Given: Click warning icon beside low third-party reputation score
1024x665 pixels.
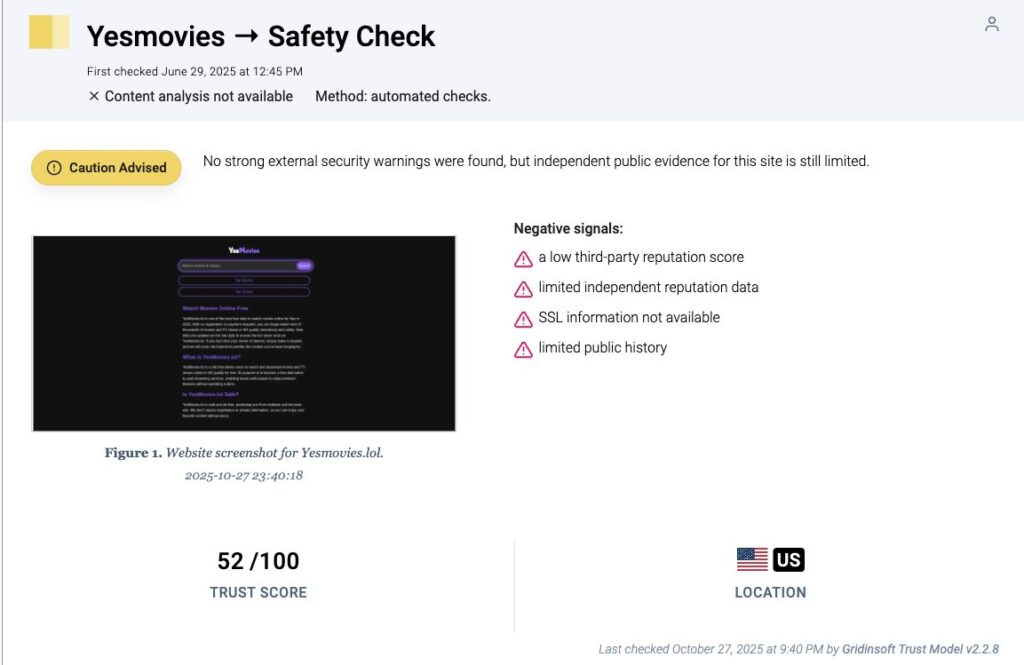Looking at the screenshot, I should [523, 259].
